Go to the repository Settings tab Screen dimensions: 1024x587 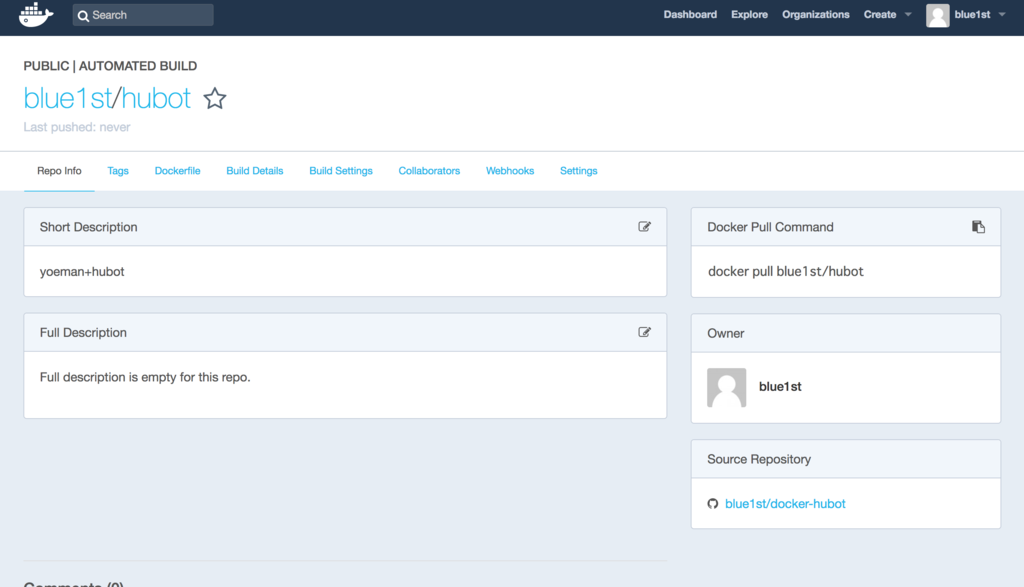coord(579,171)
